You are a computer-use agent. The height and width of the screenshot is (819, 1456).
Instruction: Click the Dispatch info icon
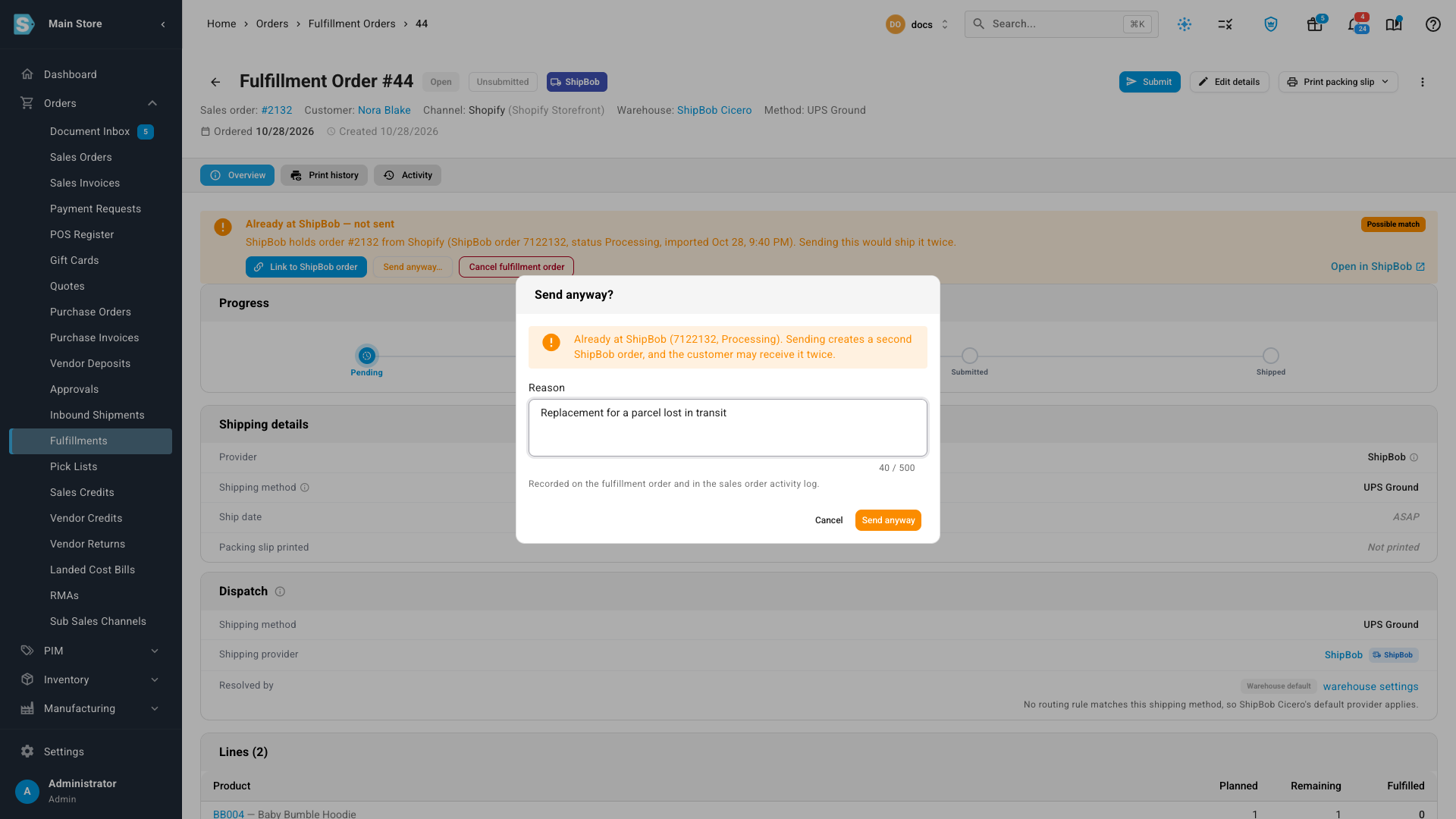tap(280, 591)
